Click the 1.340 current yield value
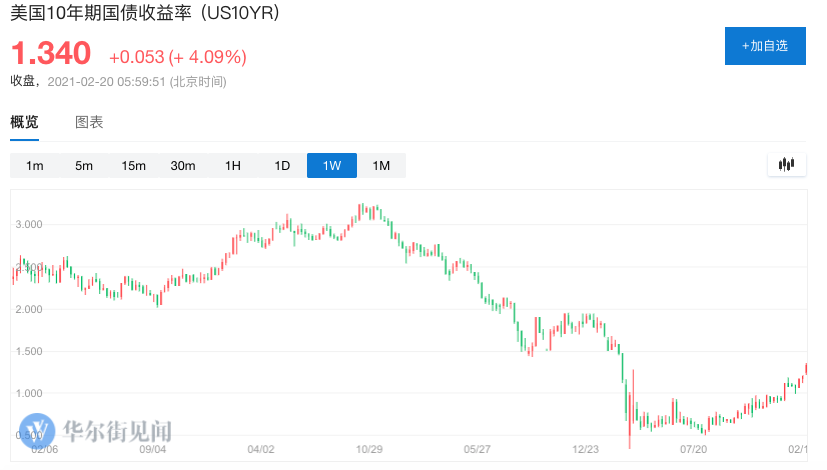827x470 pixels. click(50, 53)
